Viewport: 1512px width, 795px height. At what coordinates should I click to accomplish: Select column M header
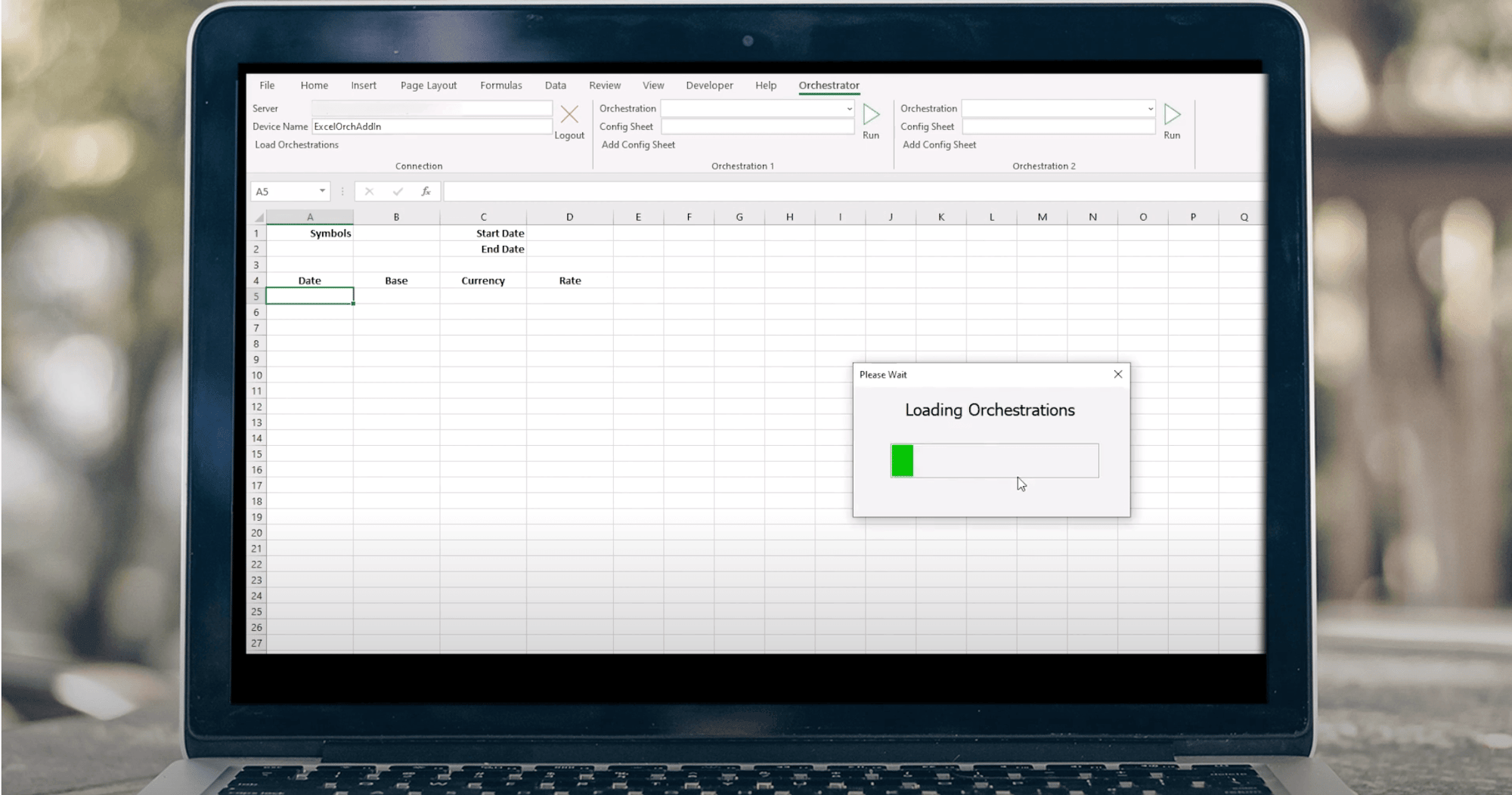[1042, 217]
